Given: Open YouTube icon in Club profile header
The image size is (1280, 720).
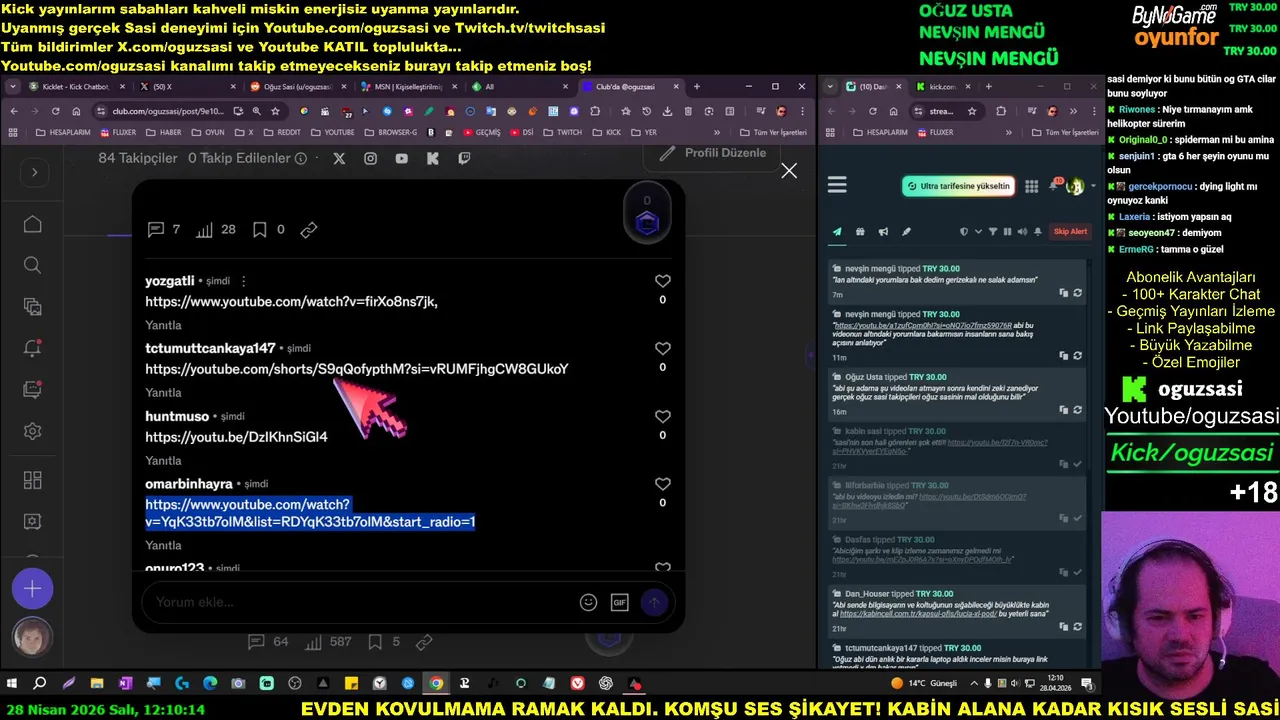Looking at the screenshot, I should pos(401,158).
